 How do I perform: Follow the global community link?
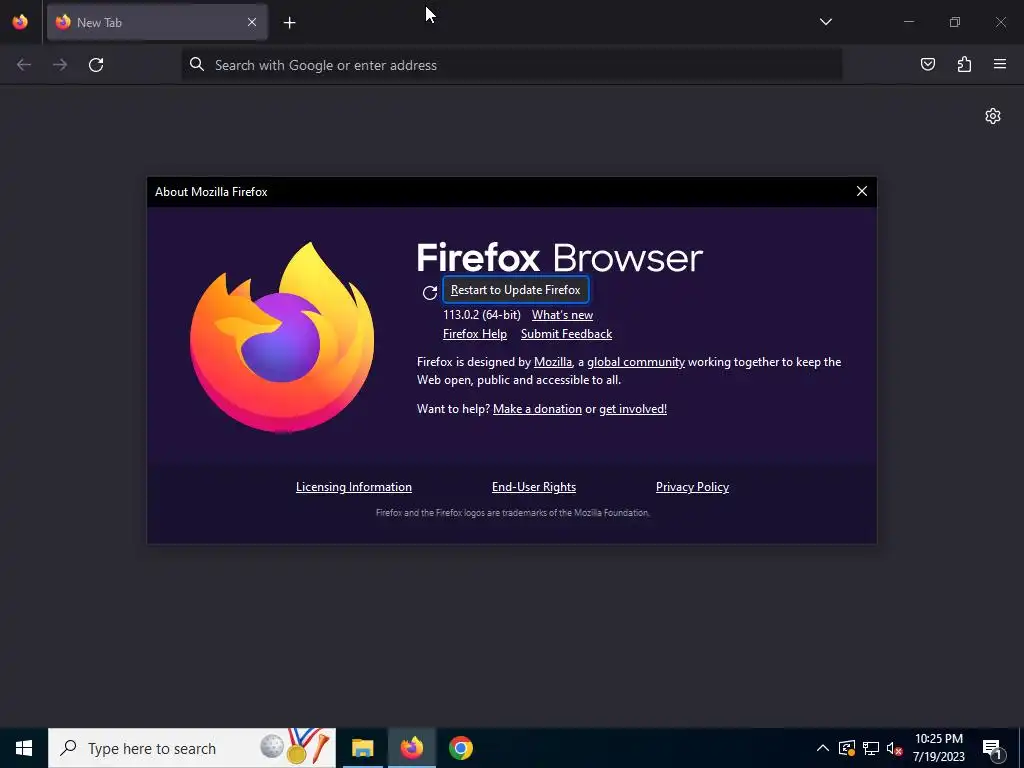point(636,362)
